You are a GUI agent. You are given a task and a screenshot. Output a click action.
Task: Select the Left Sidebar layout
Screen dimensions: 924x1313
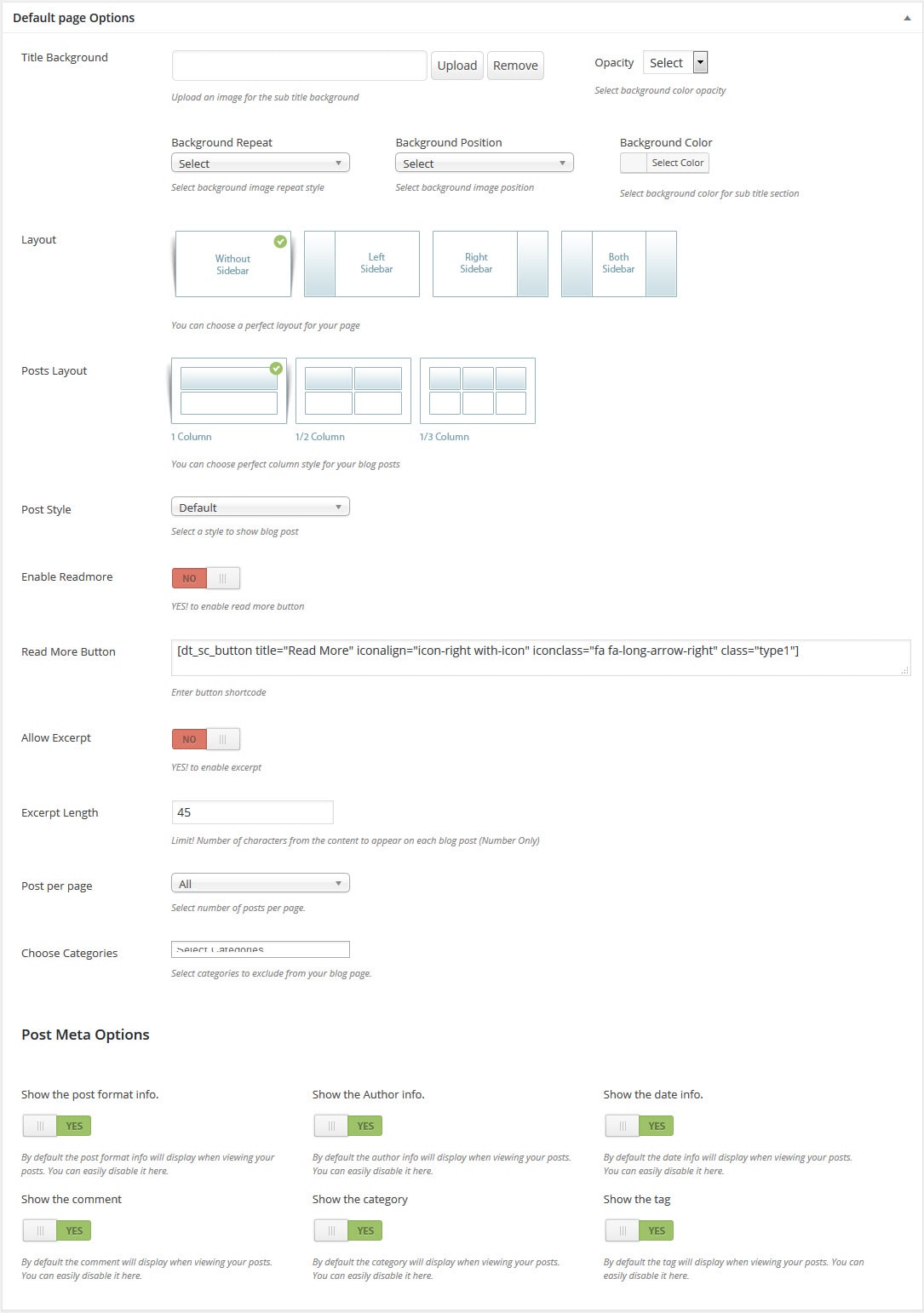361,263
